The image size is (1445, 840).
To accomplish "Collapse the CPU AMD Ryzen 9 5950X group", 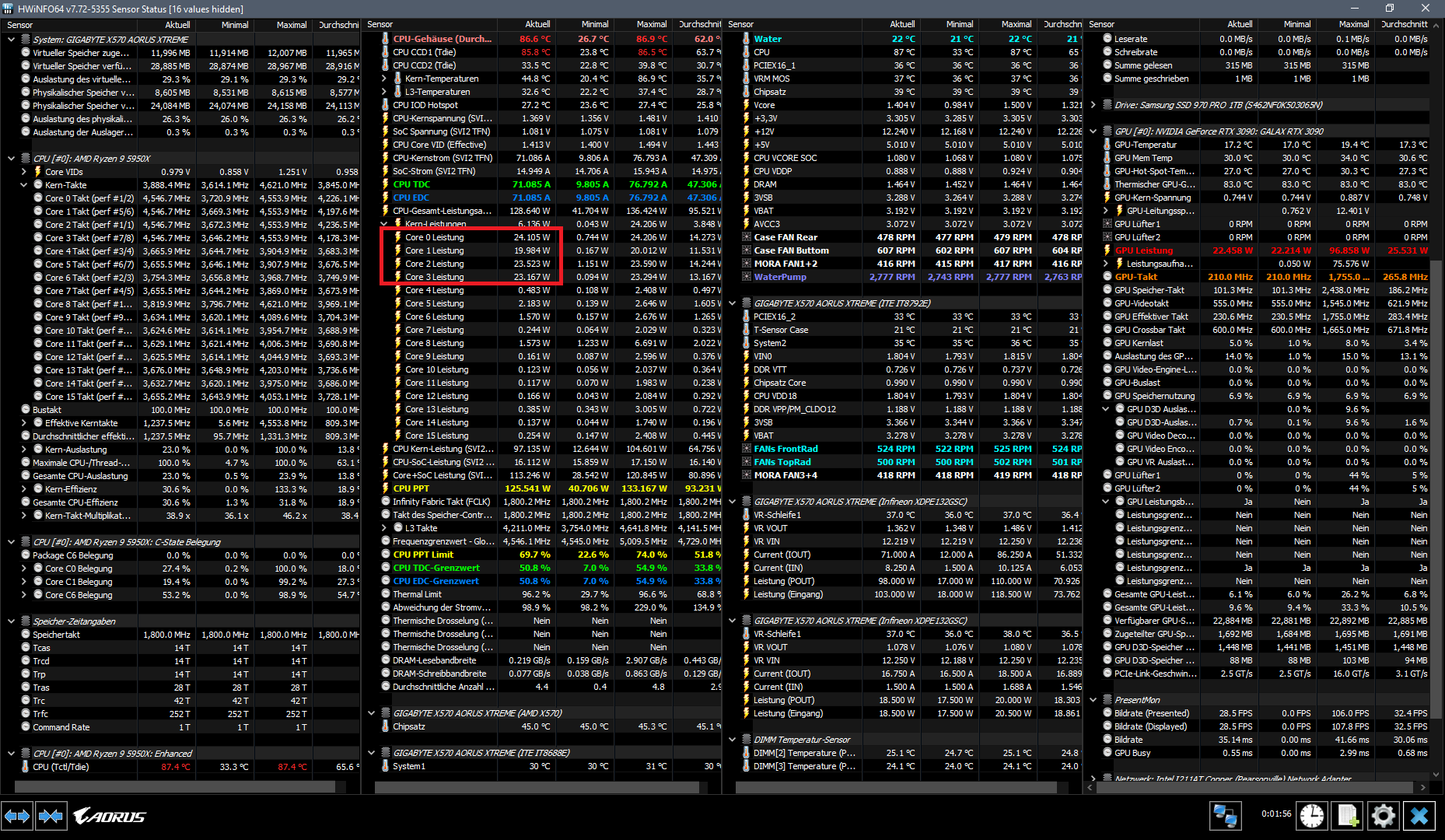I will tap(11, 158).
